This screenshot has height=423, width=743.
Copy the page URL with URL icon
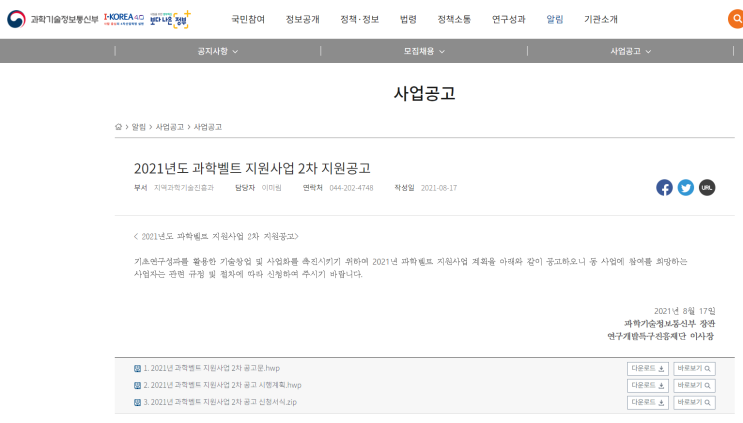(707, 188)
